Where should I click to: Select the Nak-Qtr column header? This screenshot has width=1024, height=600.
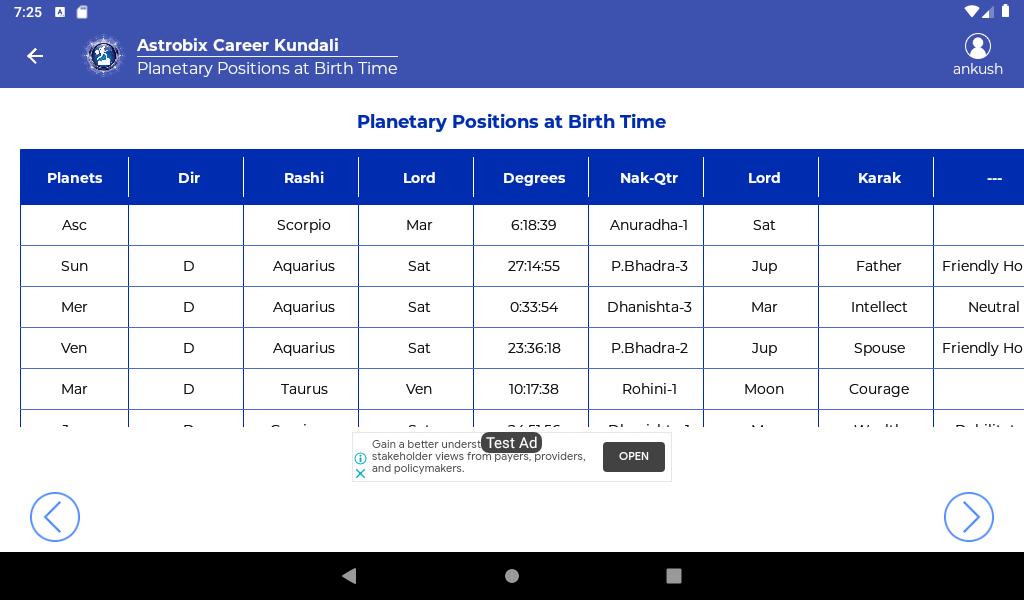(x=648, y=178)
